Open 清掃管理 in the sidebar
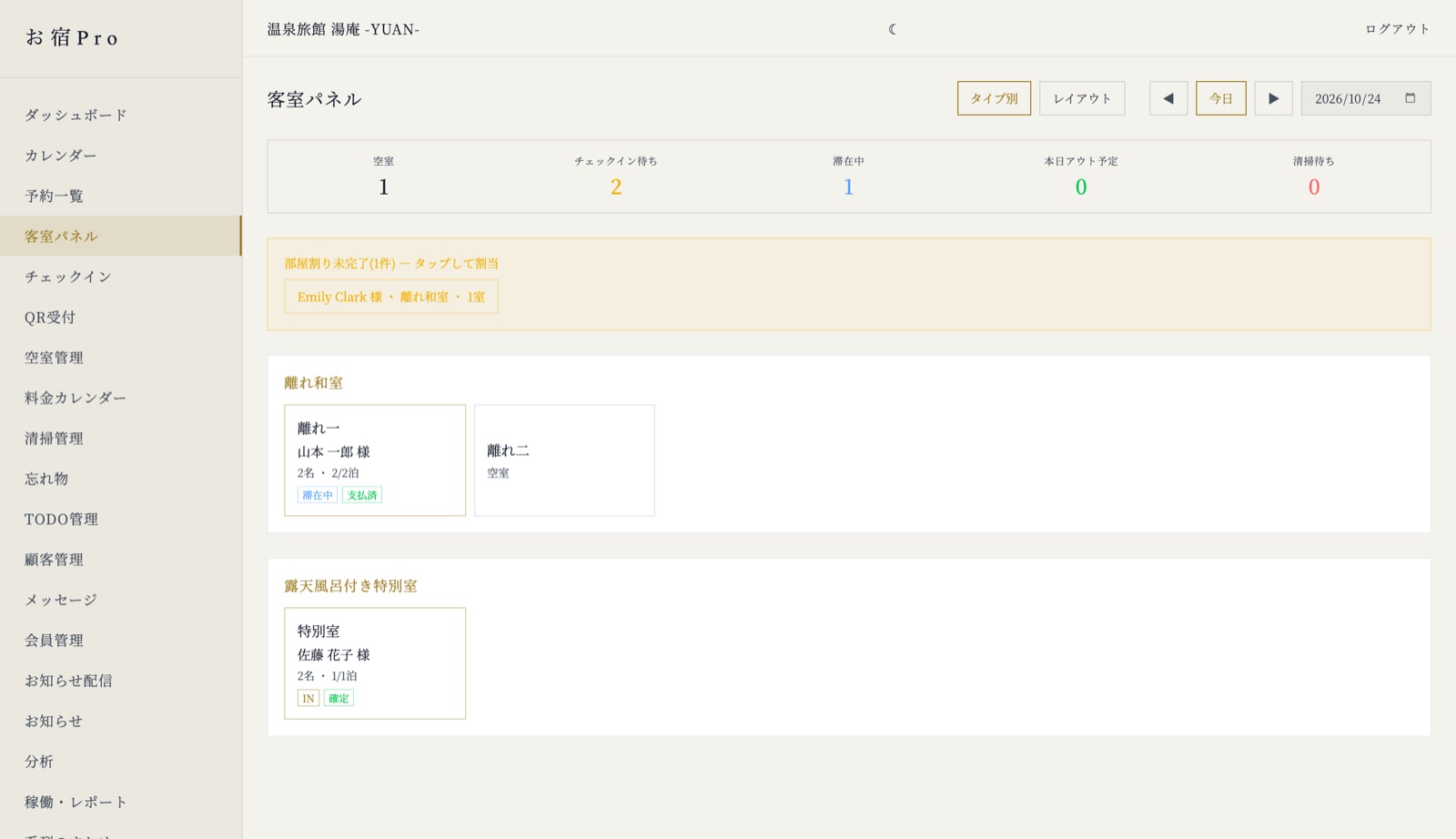This screenshot has width=1456, height=839. [121, 438]
